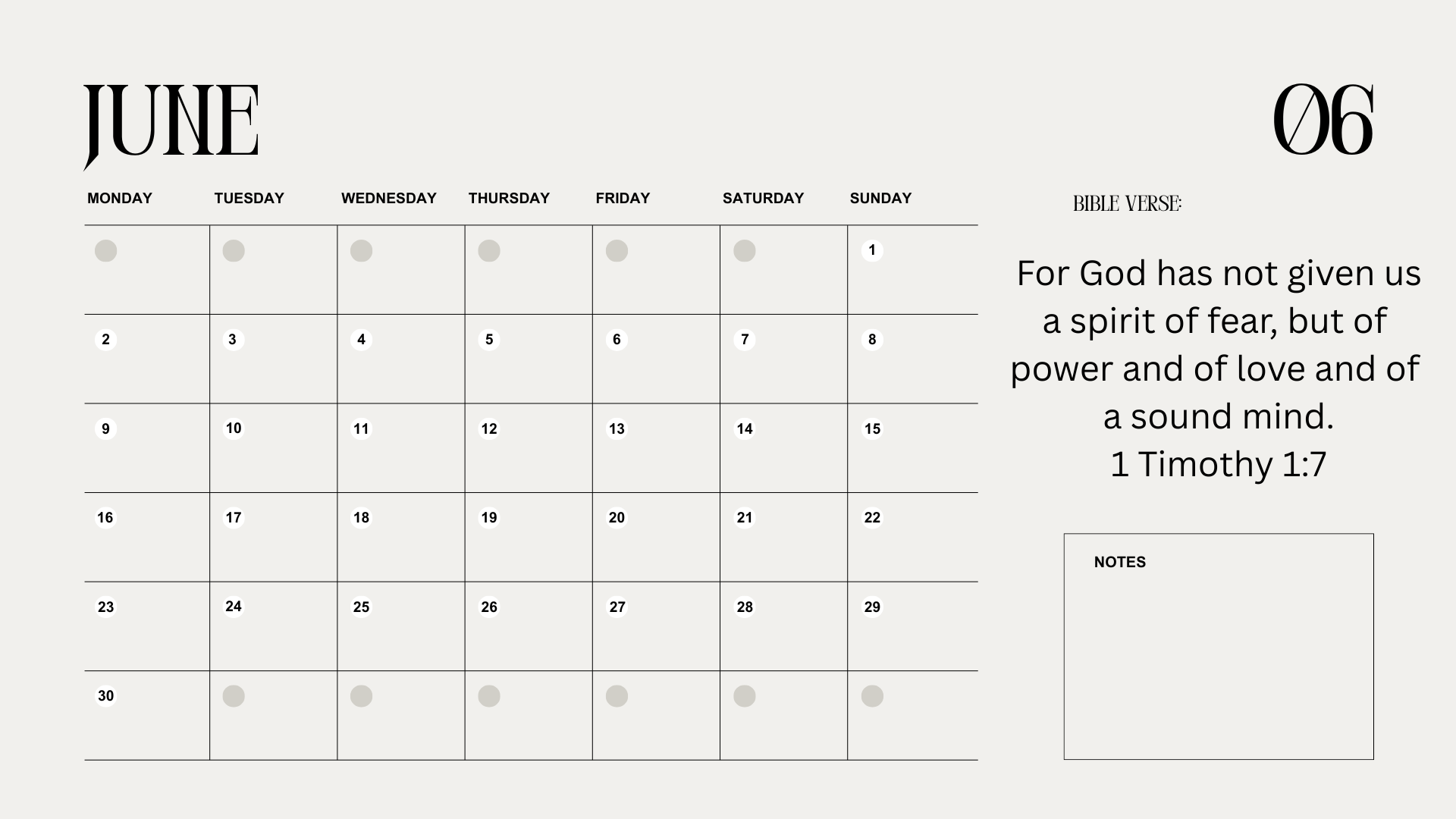Click the date marker for June 30

click(105, 695)
